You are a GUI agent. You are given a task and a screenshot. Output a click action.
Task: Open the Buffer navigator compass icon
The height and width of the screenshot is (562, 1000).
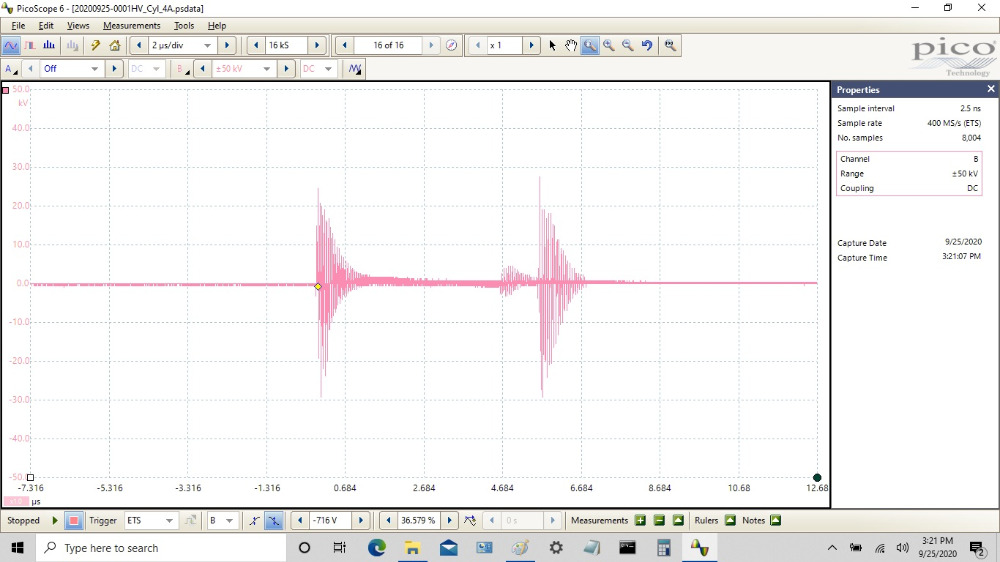(x=451, y=45)
